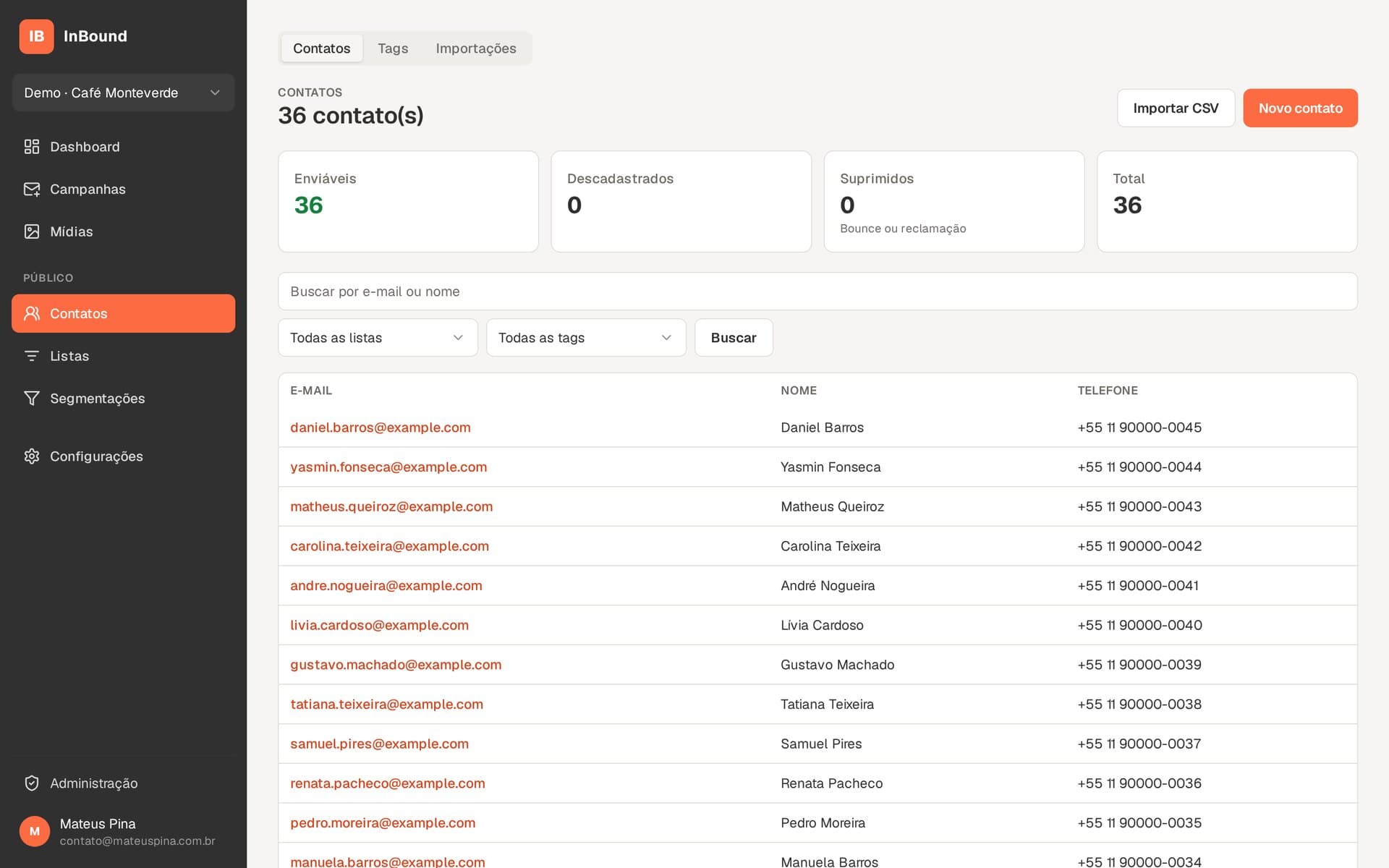Screen dimensions: 1389x868
Task: Click the InBound IB logo icon
Action: (36, 36)
